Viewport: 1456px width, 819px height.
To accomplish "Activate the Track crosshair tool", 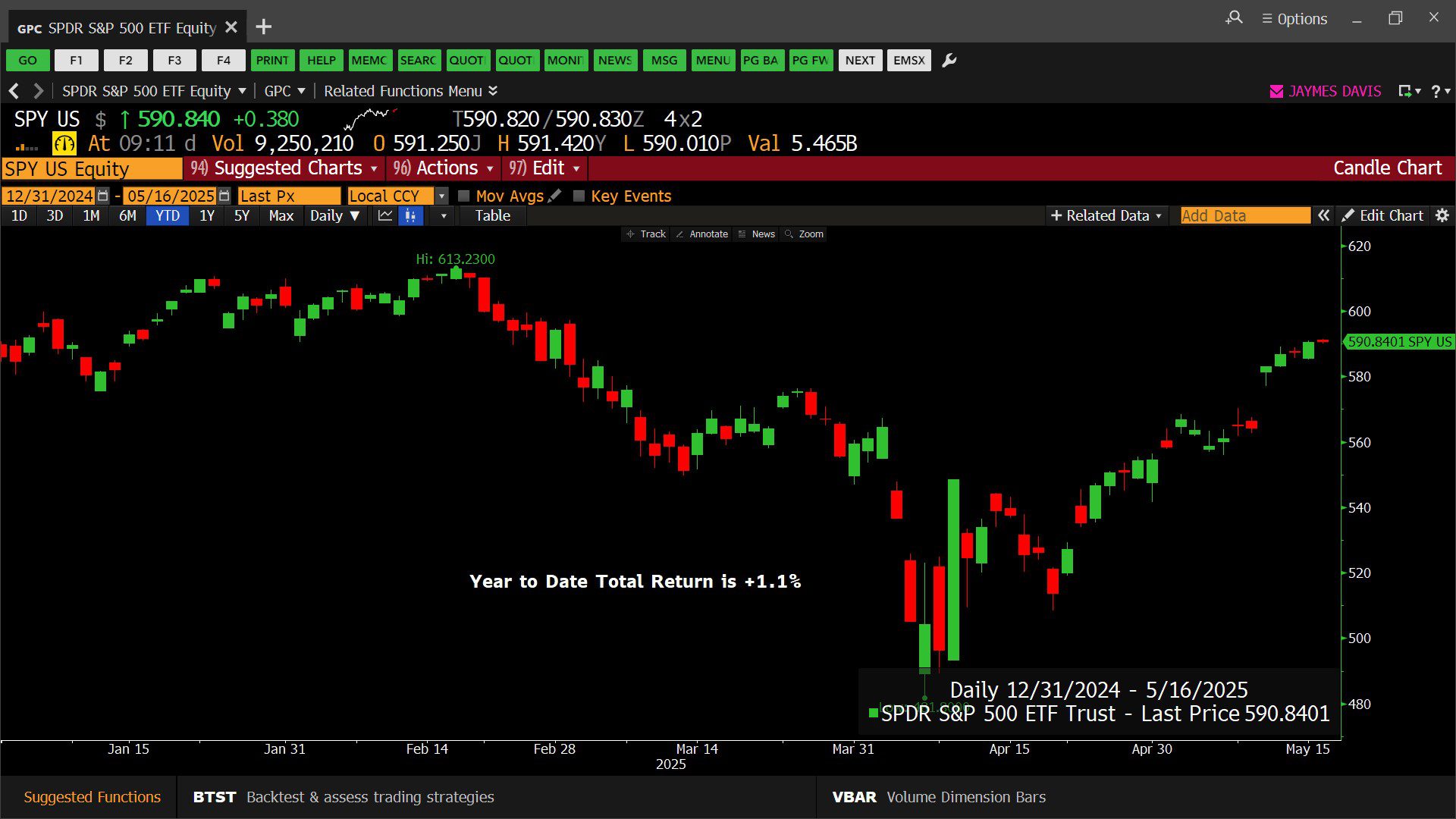I will [646, 234].
